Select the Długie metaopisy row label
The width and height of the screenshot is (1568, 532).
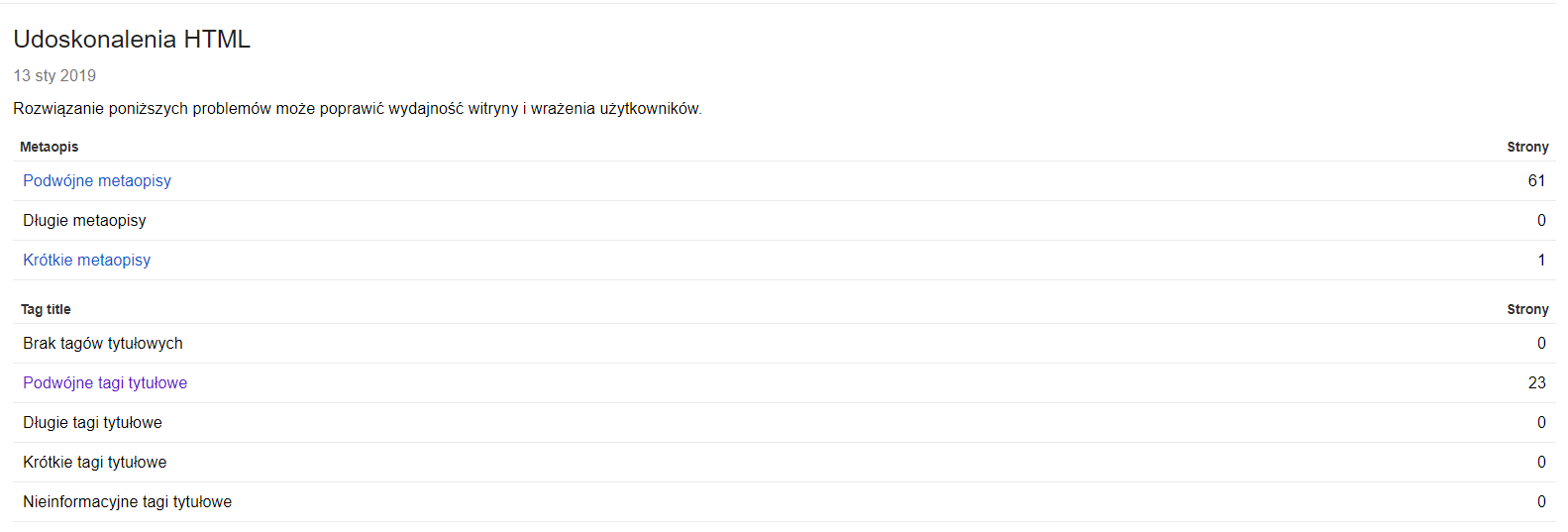85,220
